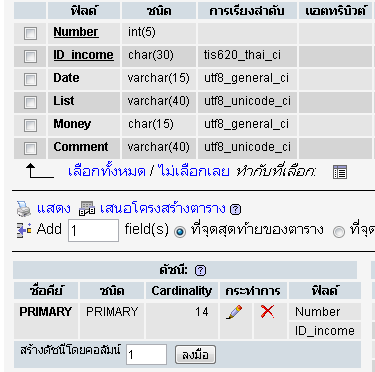Focus the Add field(s) number input

[x=93, y=230]
